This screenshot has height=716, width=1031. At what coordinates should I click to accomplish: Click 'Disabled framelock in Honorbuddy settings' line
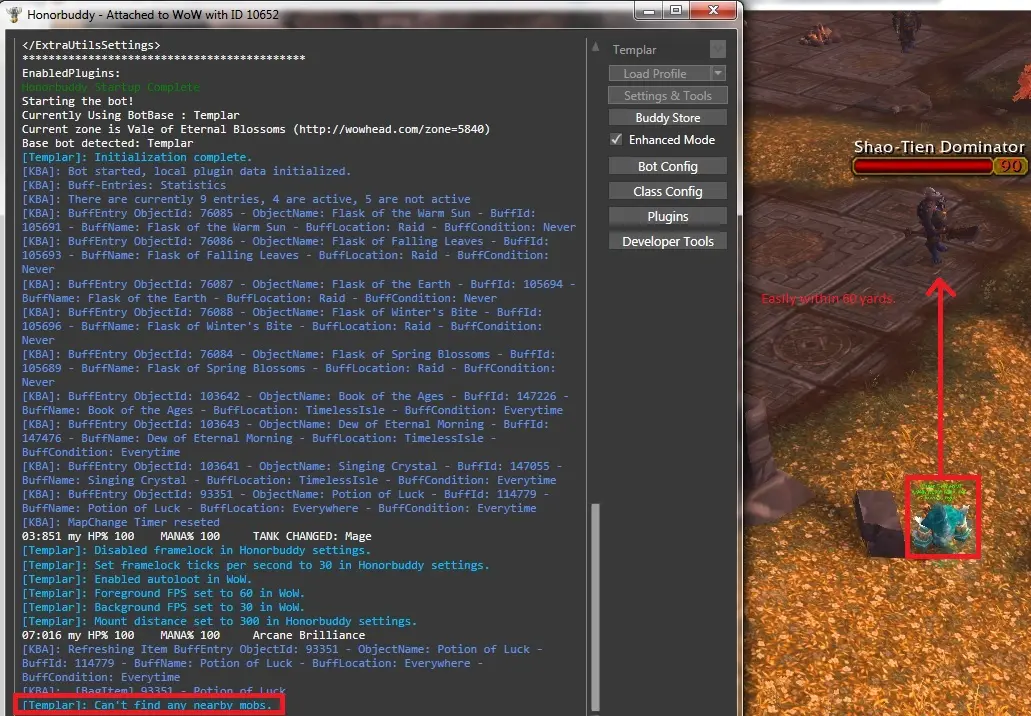(196, 550)
